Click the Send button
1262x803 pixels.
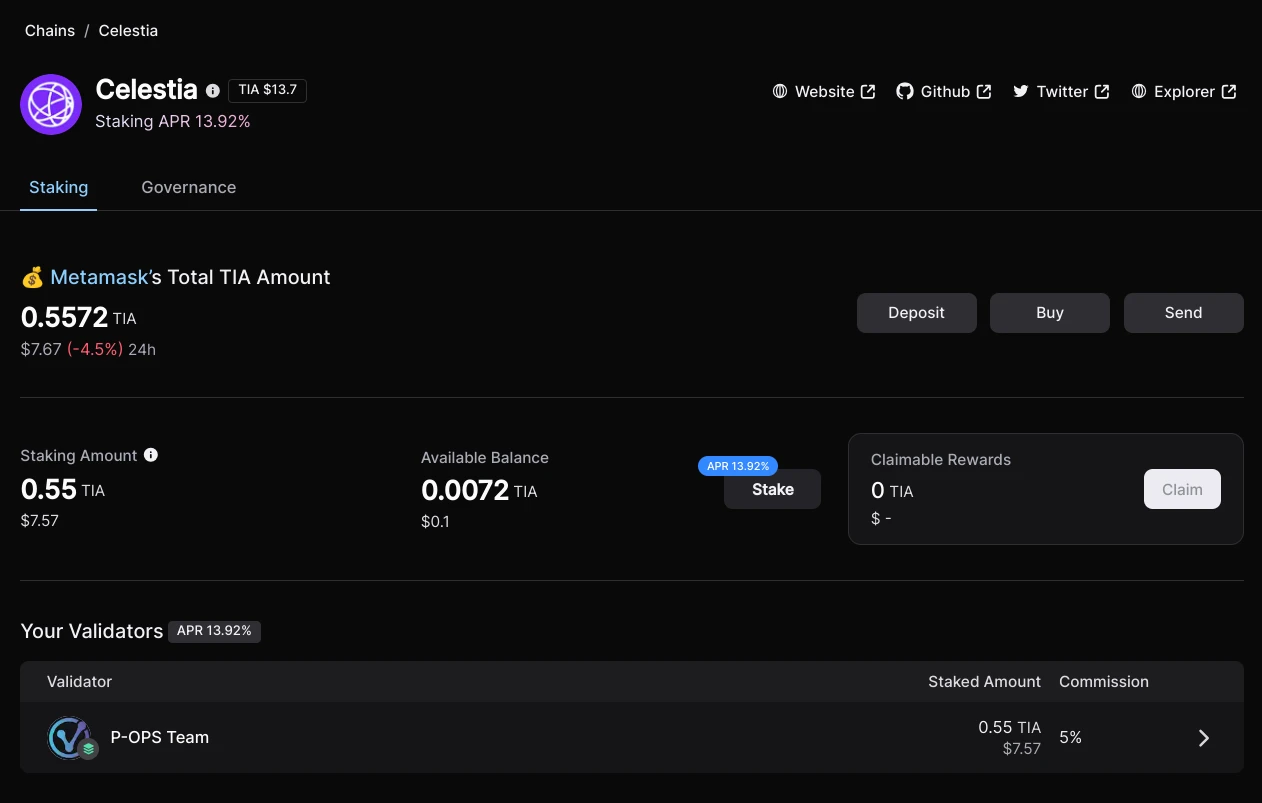tap(1184, 313)
